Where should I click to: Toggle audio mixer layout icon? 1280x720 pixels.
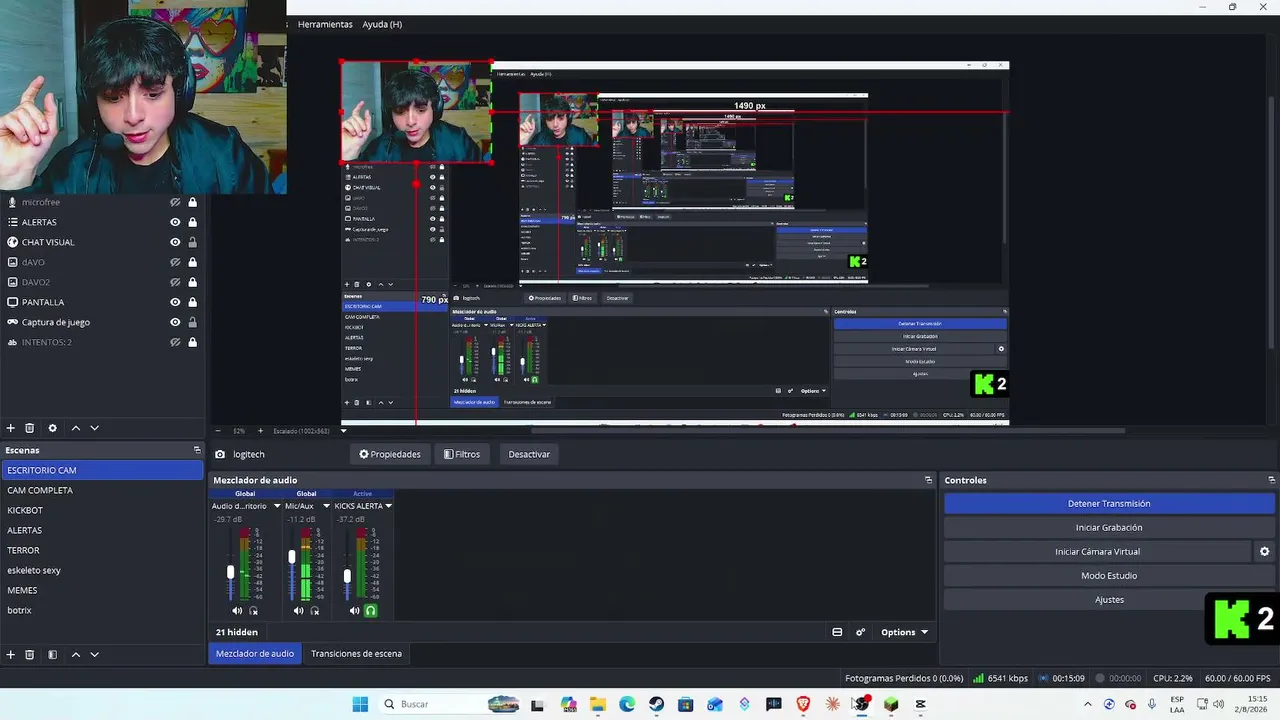coord(837,632)
